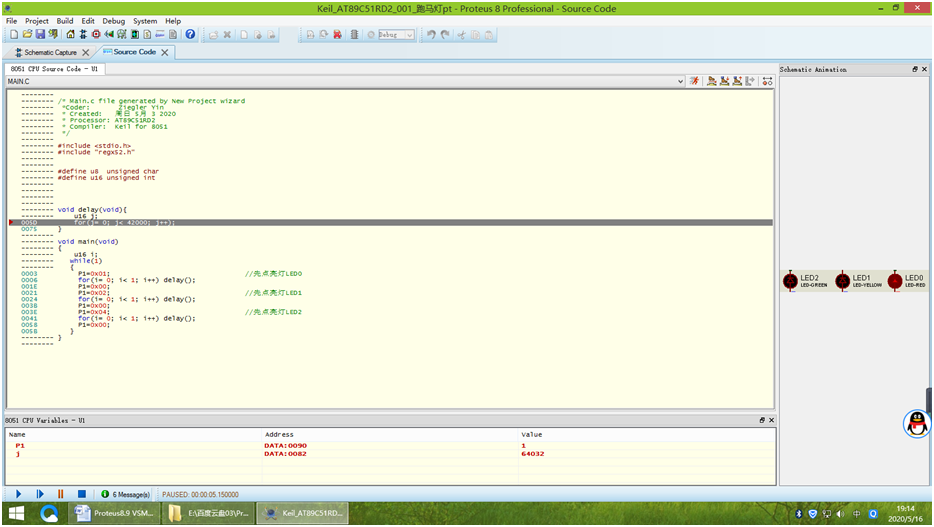
Task: Click the Redo arrow icon
Action: [445, 35]
